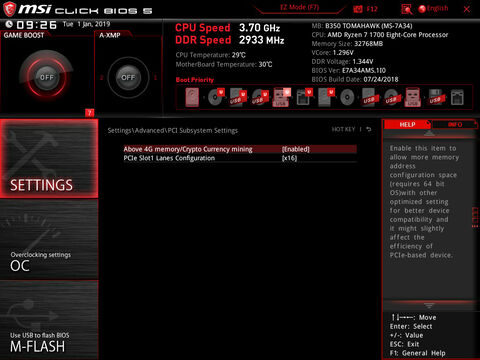
Task: Close the BIOS with the X button
Action: click(467, 9)
